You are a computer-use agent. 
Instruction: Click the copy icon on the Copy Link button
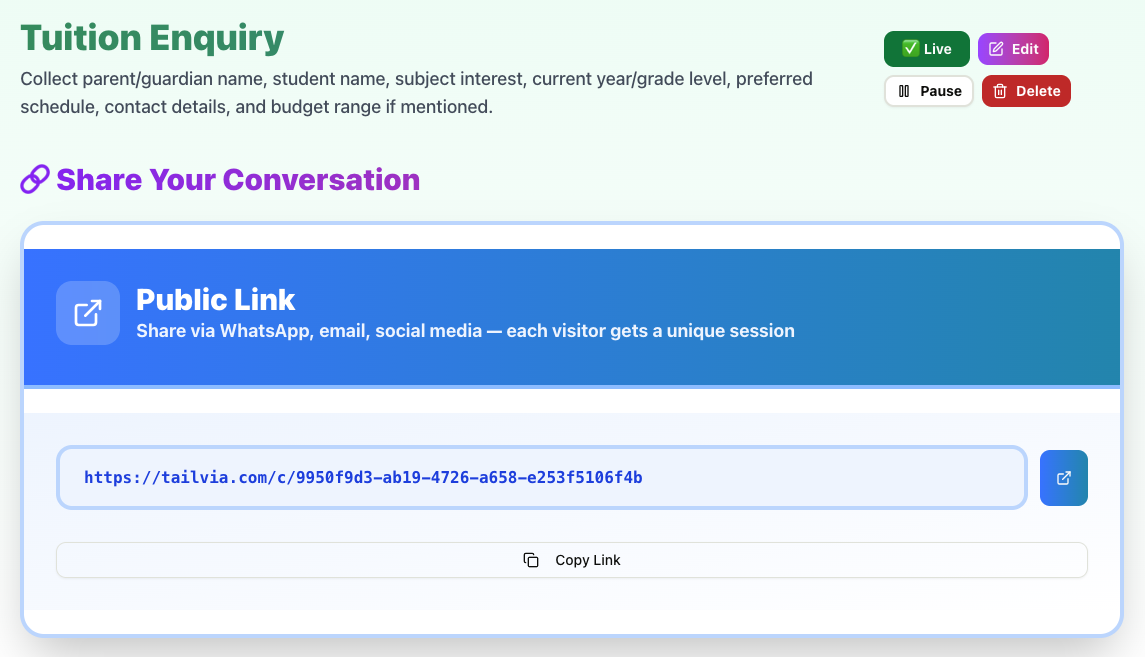(531, 560)
